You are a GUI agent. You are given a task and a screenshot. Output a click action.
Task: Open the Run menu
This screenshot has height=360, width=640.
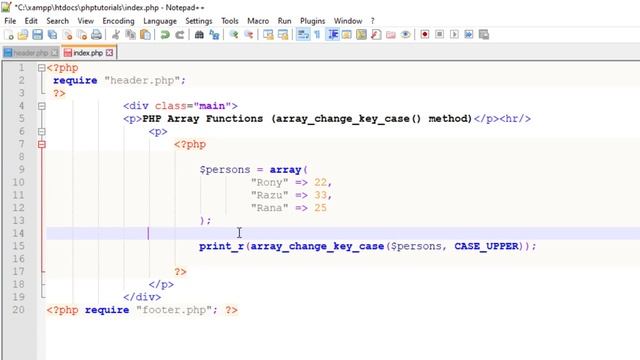coord(284,21)
